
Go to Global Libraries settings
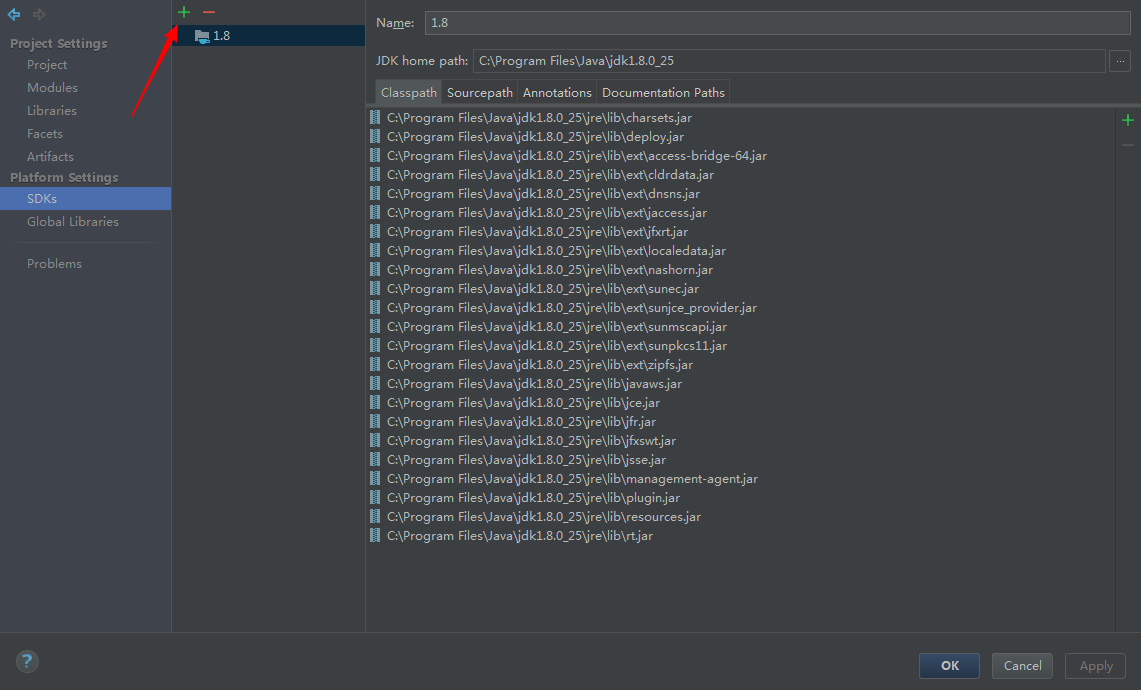pos(73,222)
